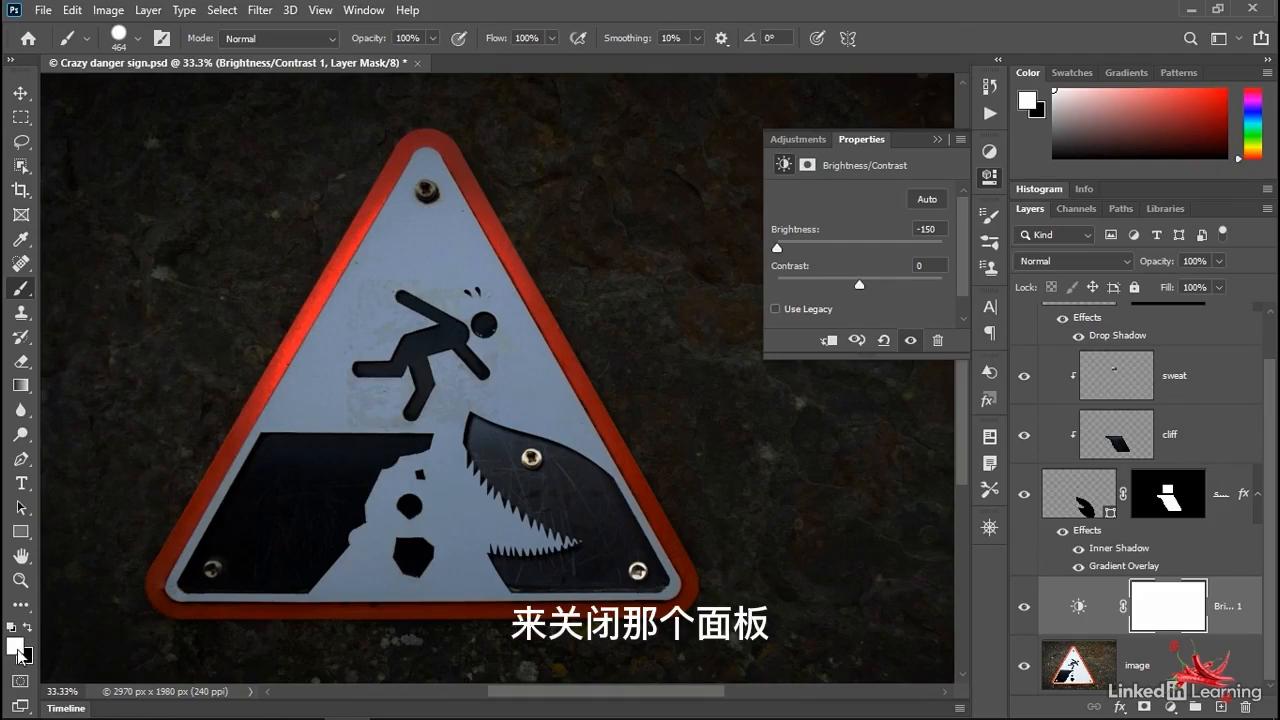Click the Bri... 1 layer mask thumbnail
1280x720 pixels.
coord(1168,606)
